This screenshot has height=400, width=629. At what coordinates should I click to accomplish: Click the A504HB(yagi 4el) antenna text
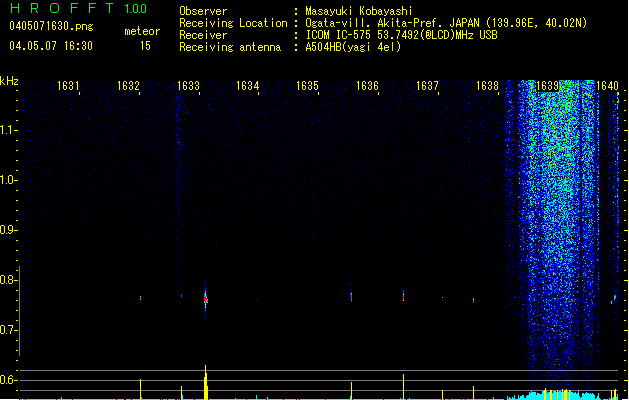tap(353, 47)
